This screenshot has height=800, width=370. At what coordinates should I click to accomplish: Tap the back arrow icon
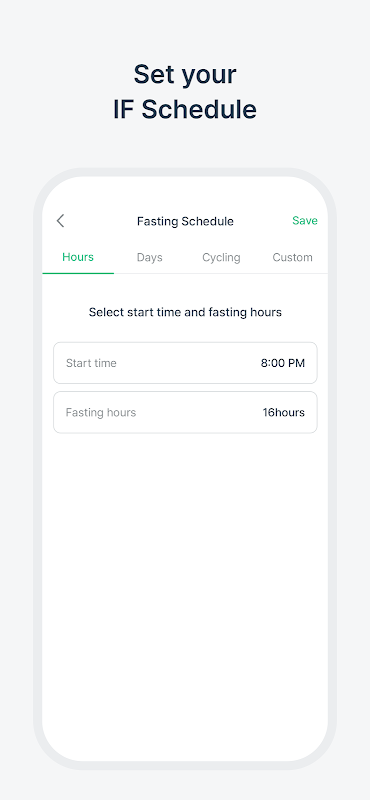click(x=60, y=221)
